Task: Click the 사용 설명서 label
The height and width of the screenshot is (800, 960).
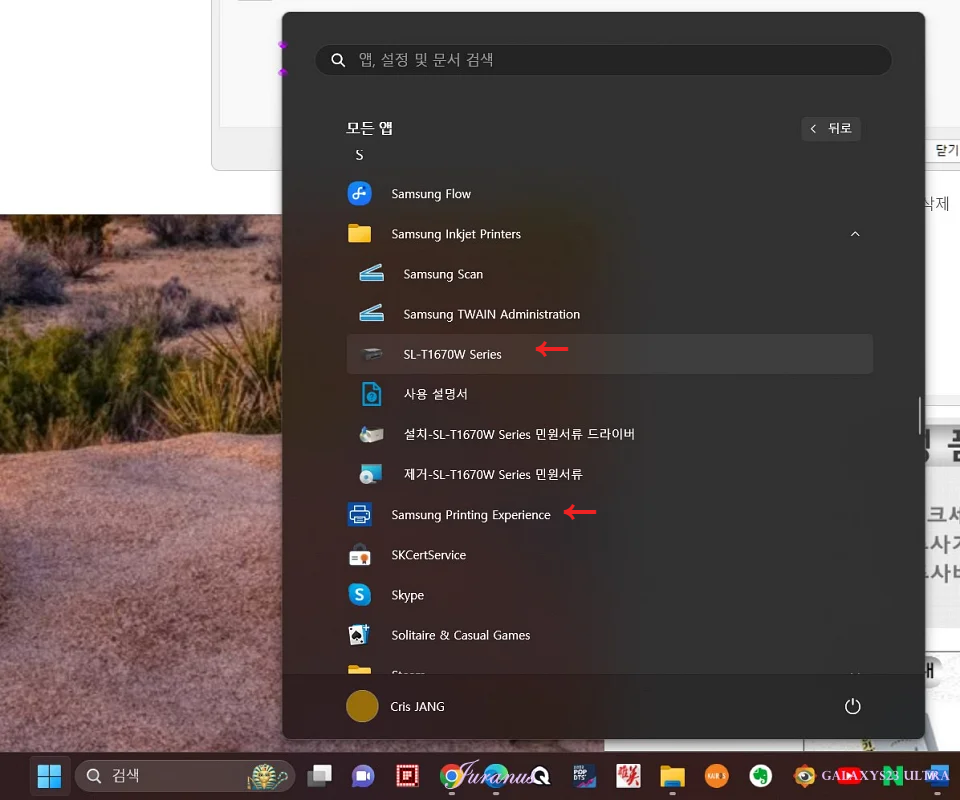Action: [435, 394]
